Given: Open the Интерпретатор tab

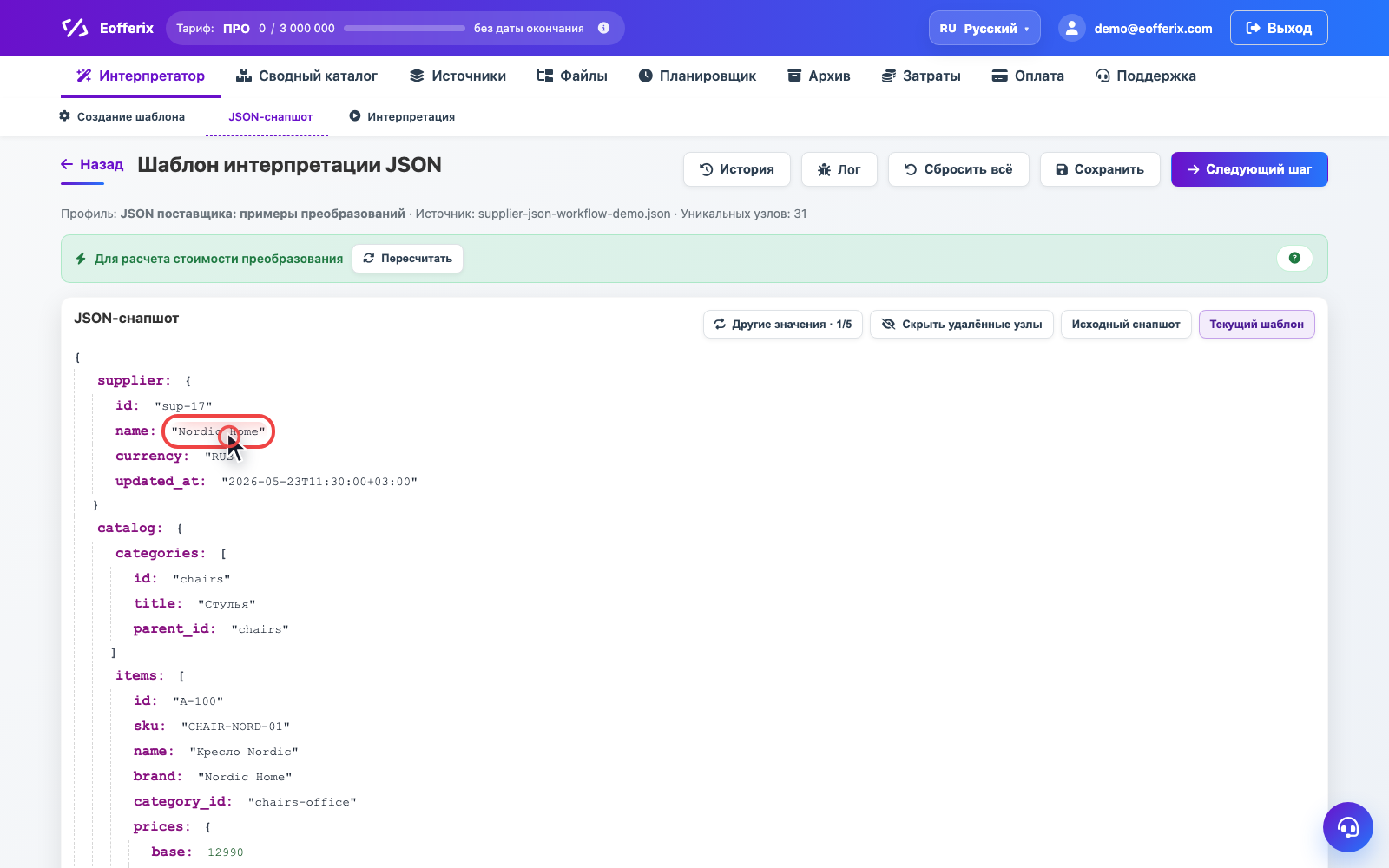Looking at the screenshot, I should click(x=141, y=76).
